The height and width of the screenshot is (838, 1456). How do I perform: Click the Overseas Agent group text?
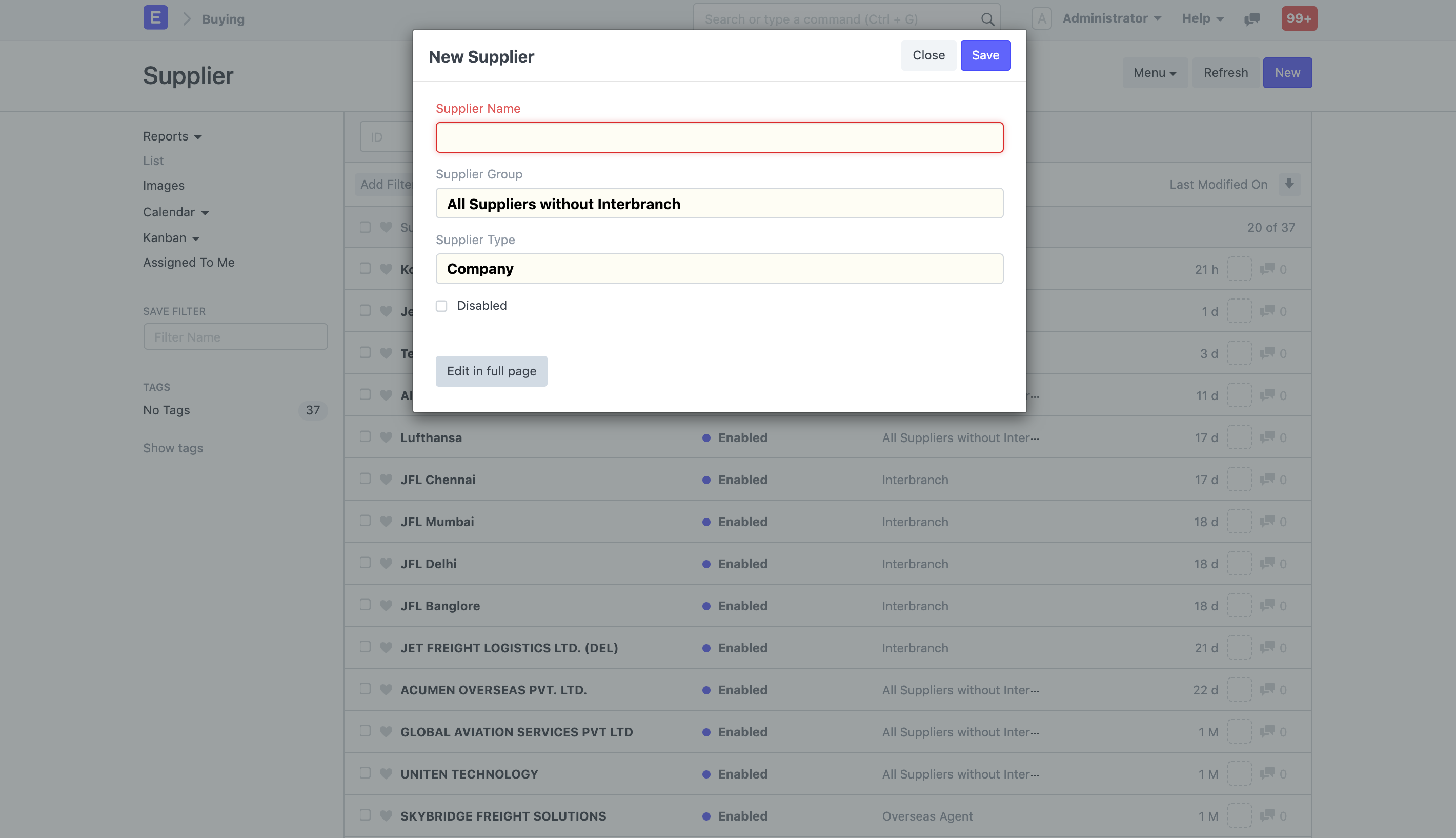(x=927, y=816)
